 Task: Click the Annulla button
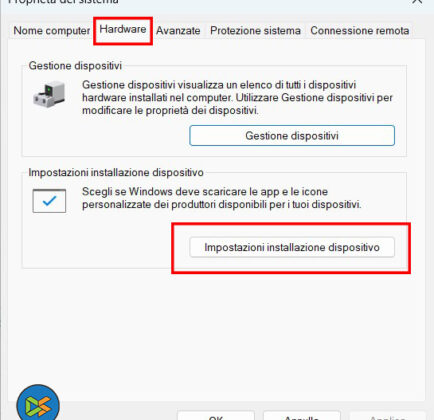tap(302, 416)
